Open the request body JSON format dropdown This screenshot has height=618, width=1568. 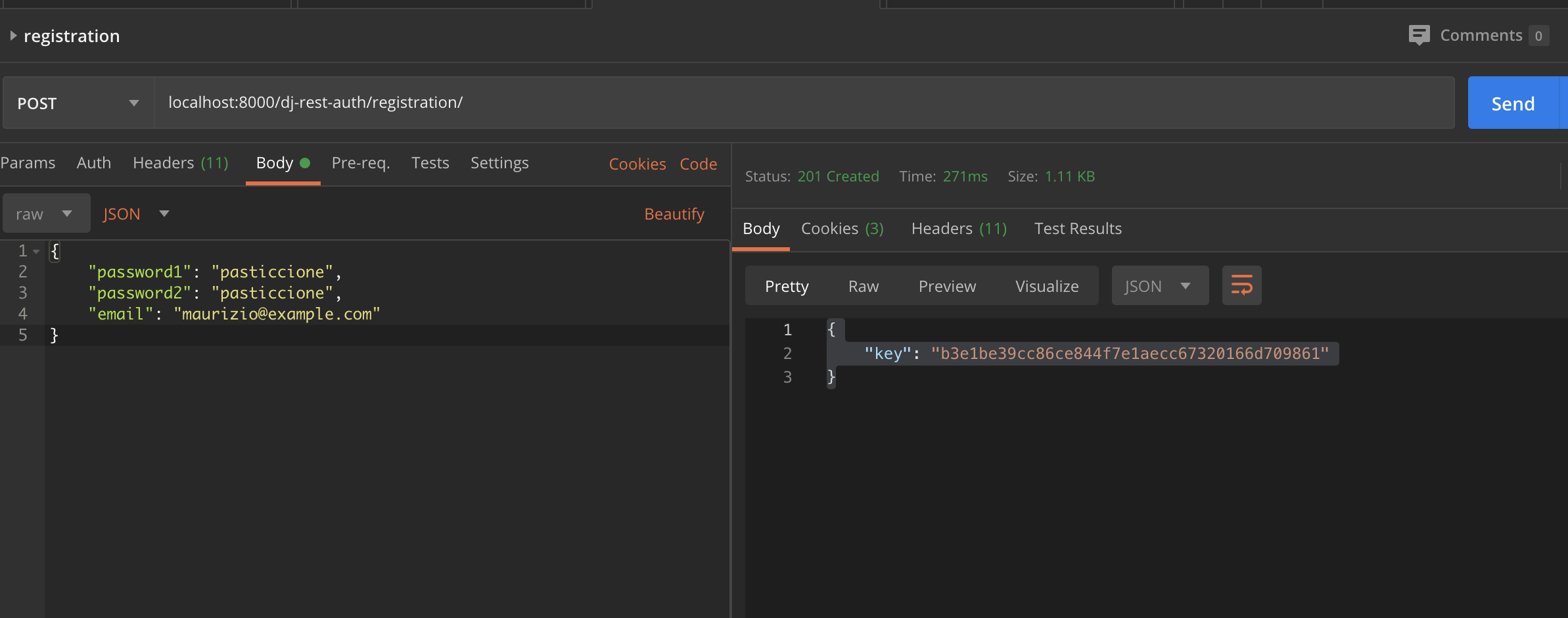[136, 214]
